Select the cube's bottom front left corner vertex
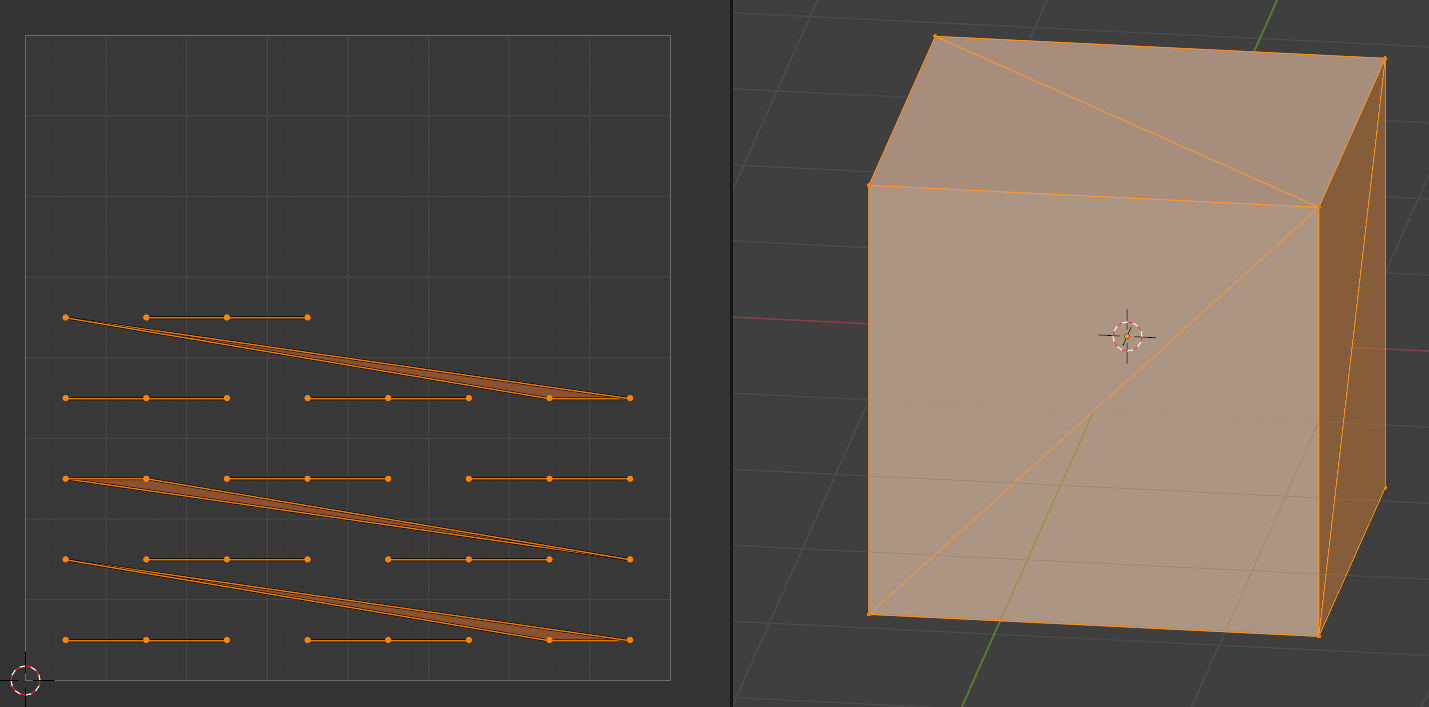 pyautogui.click(x=869, y=613)
